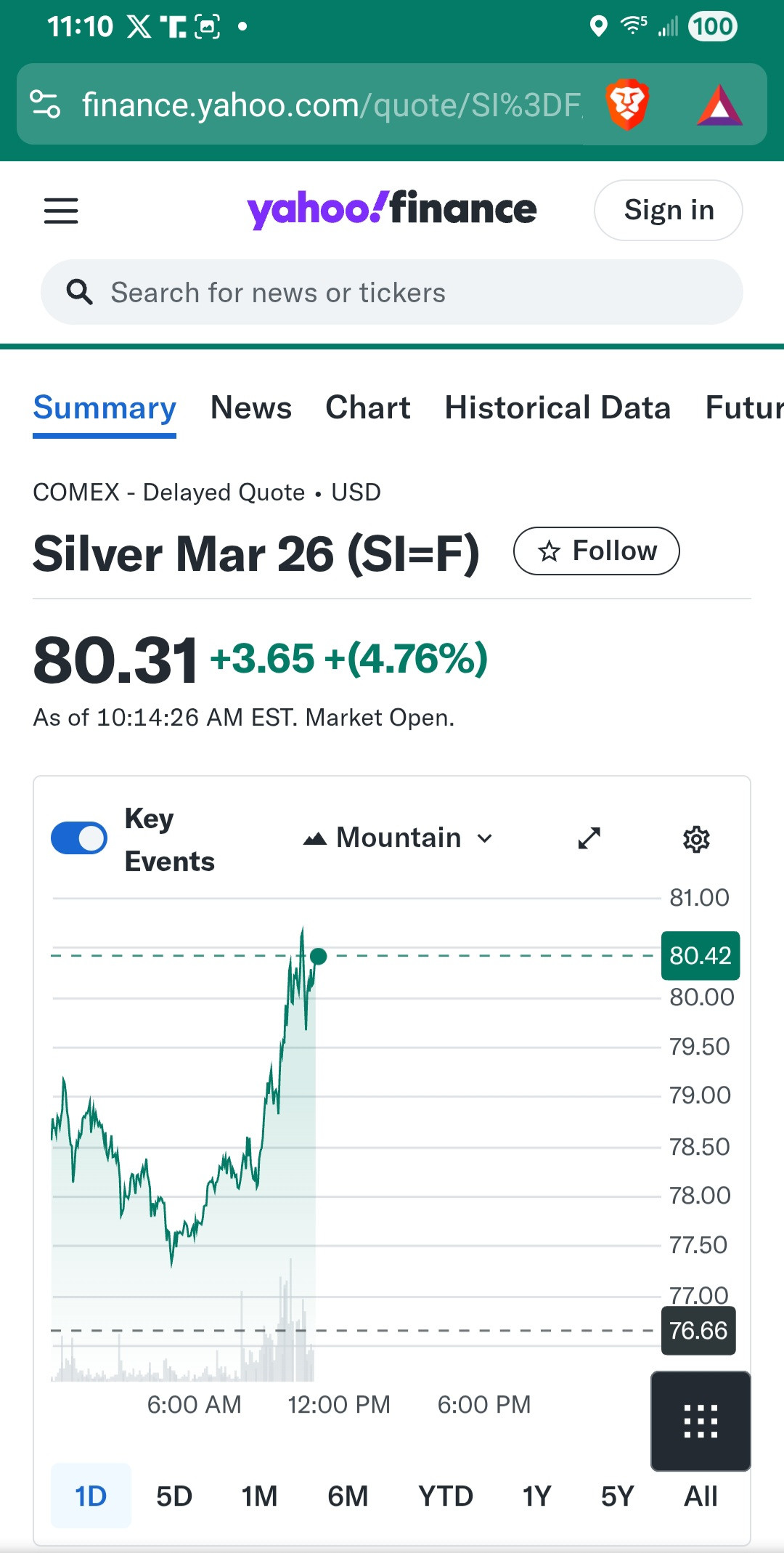Open chart settings gear

[696, 839]
